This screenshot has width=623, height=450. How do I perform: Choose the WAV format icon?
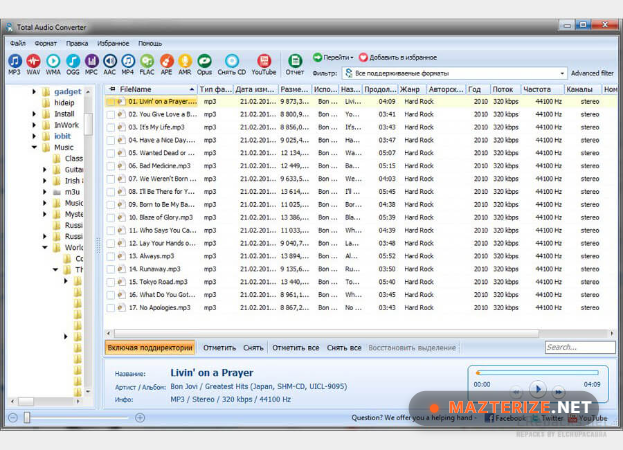click(x=33, y=64)
